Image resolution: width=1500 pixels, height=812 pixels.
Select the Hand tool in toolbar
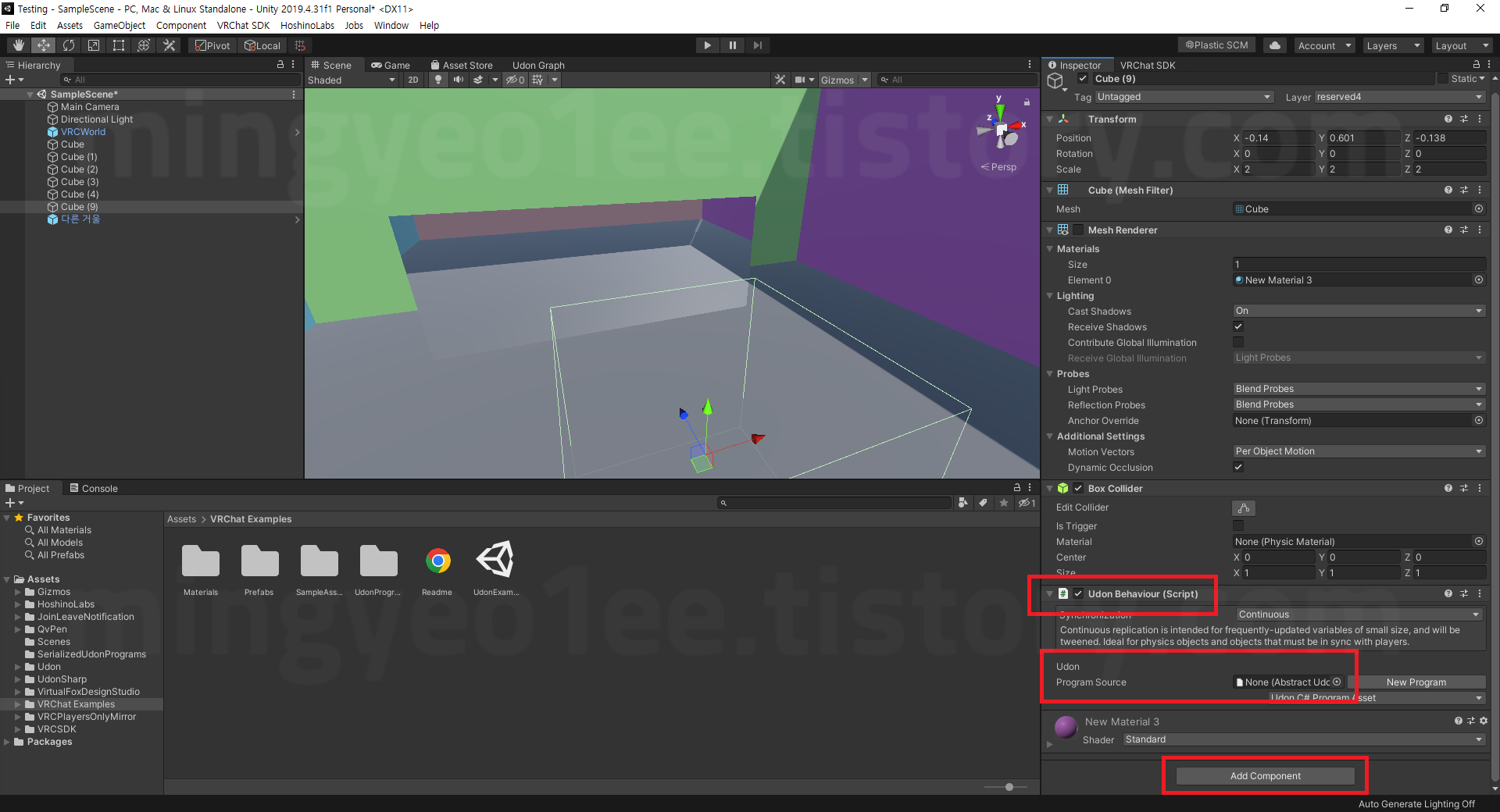click(19, 45)
